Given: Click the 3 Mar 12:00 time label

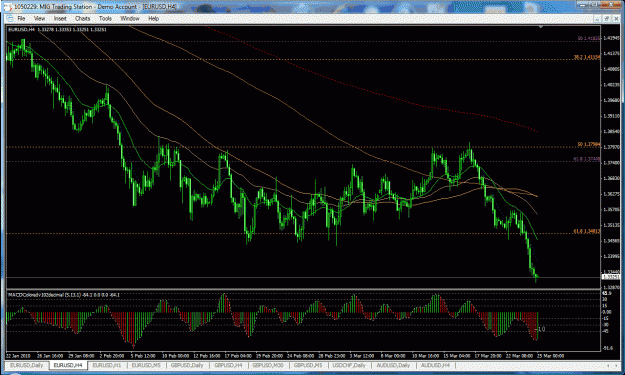Looking at the screenshot, I should (362, 355).
